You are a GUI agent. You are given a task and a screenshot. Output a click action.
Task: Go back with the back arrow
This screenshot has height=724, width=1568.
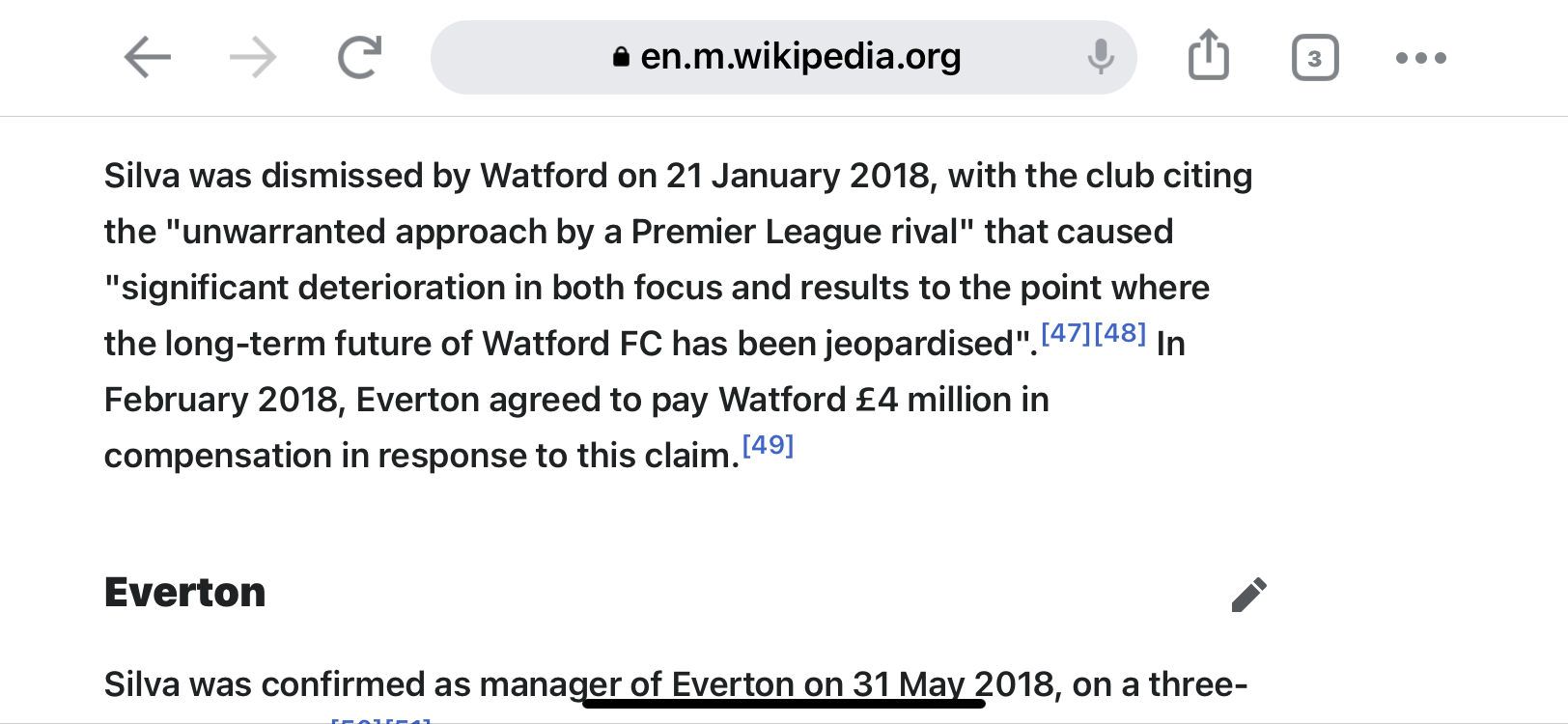tap(148, 58)
